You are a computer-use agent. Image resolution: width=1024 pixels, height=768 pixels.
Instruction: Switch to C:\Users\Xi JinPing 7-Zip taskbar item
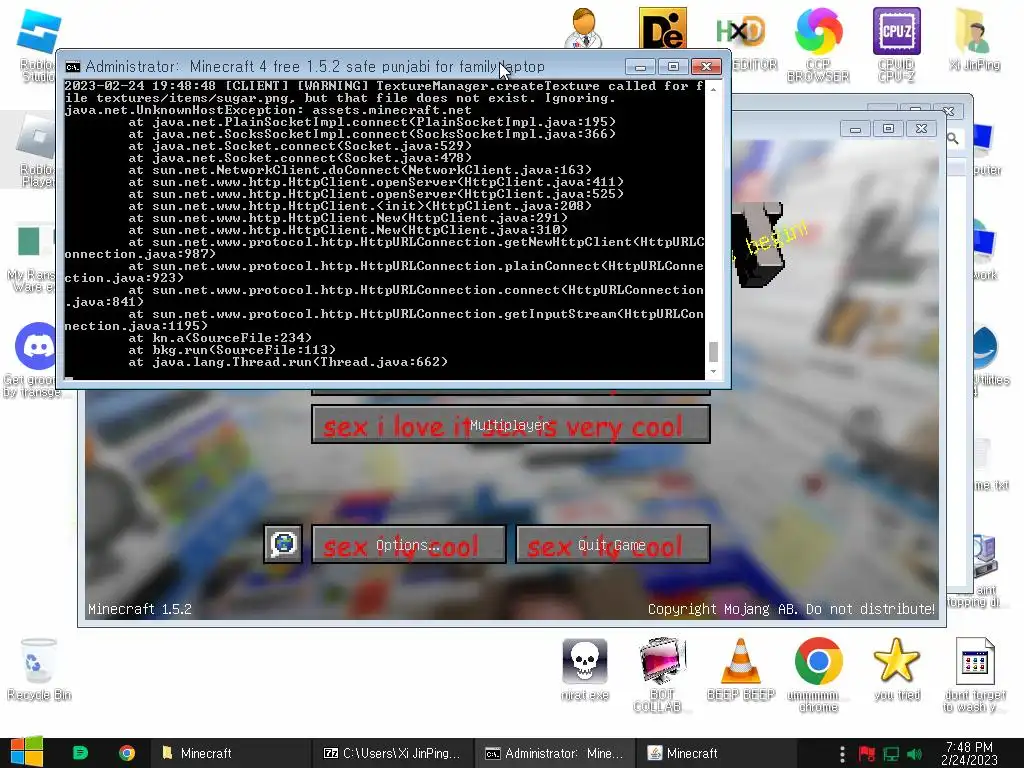coord(392,753)
